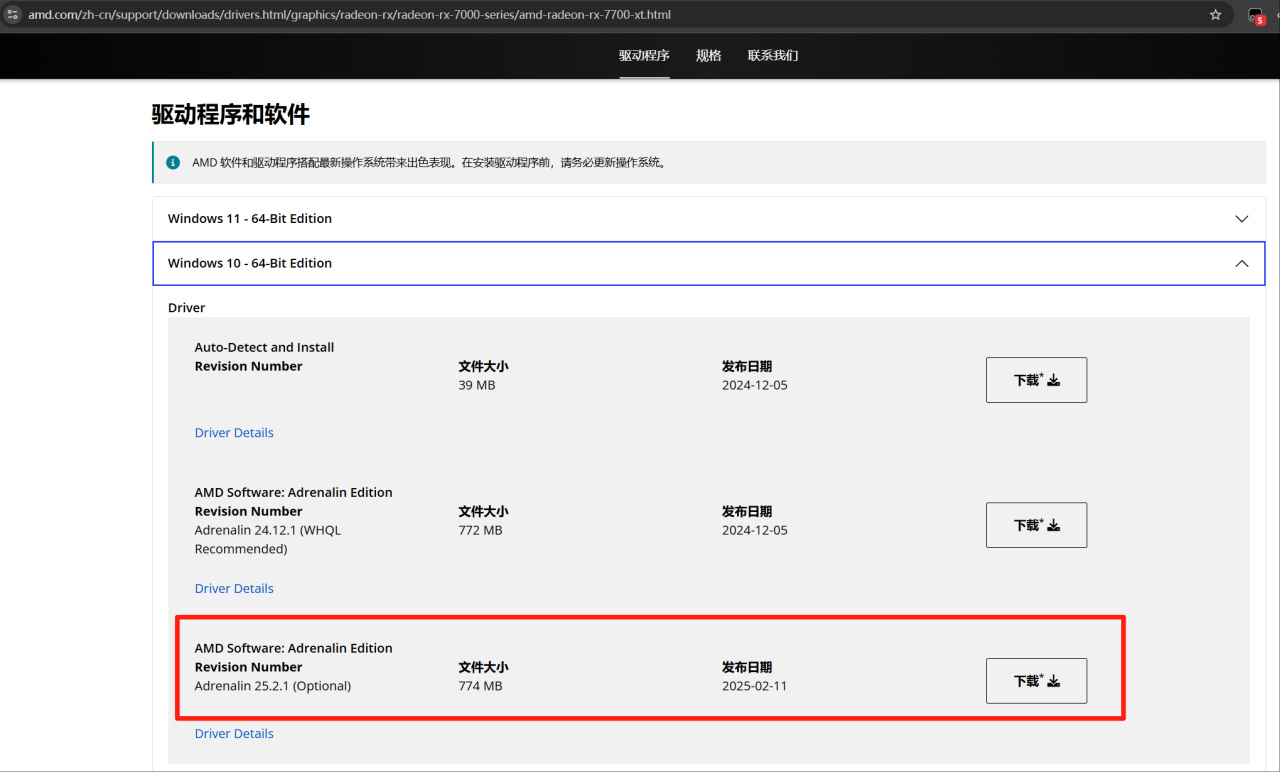The width and height of the screenshot is (1280, 772).
Task: Click the Auto-Detect and Install title
Action: (264, 348)
